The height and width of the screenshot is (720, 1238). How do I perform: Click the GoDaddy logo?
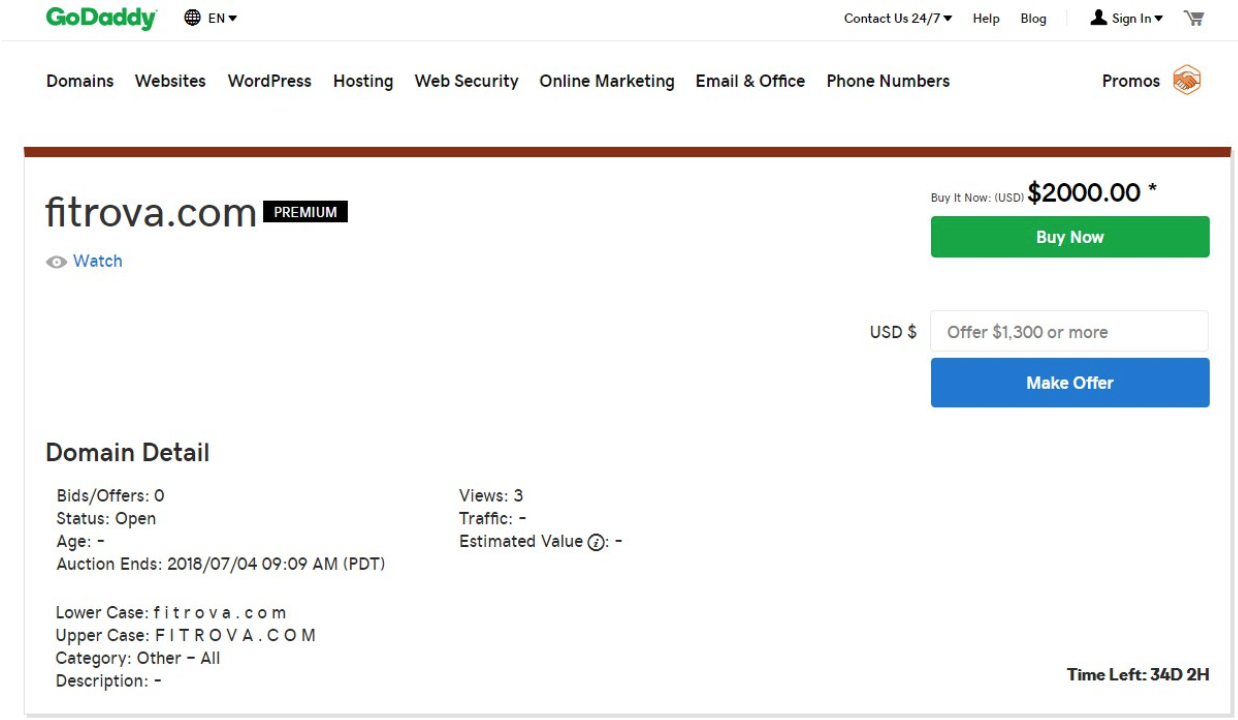point(102,18)
